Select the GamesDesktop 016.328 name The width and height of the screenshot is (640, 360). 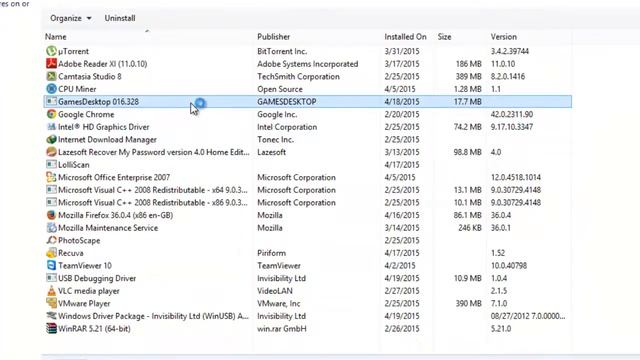click(98, 102)
